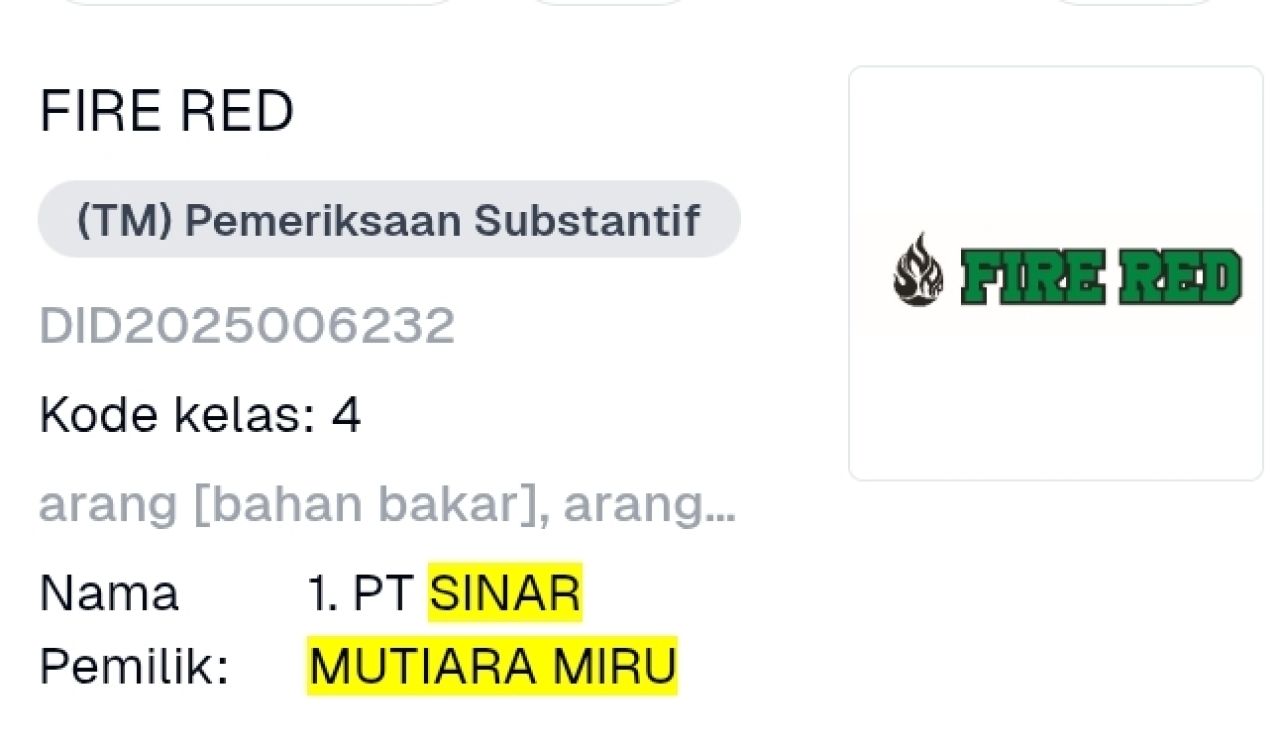
Task: Click the Nama Pemilik label
Action: click(x=134, y=630)
